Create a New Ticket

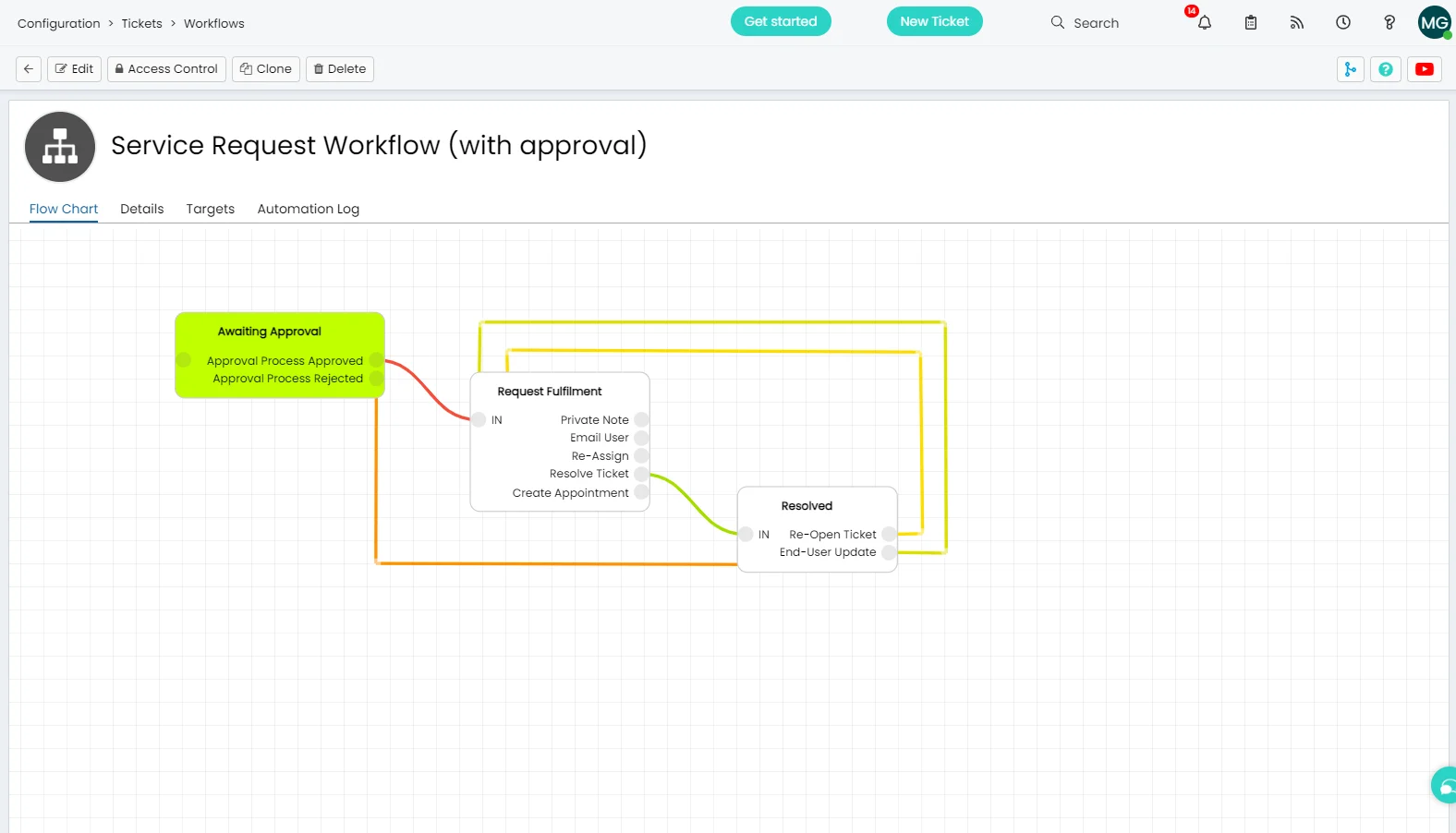coord(935,21)
